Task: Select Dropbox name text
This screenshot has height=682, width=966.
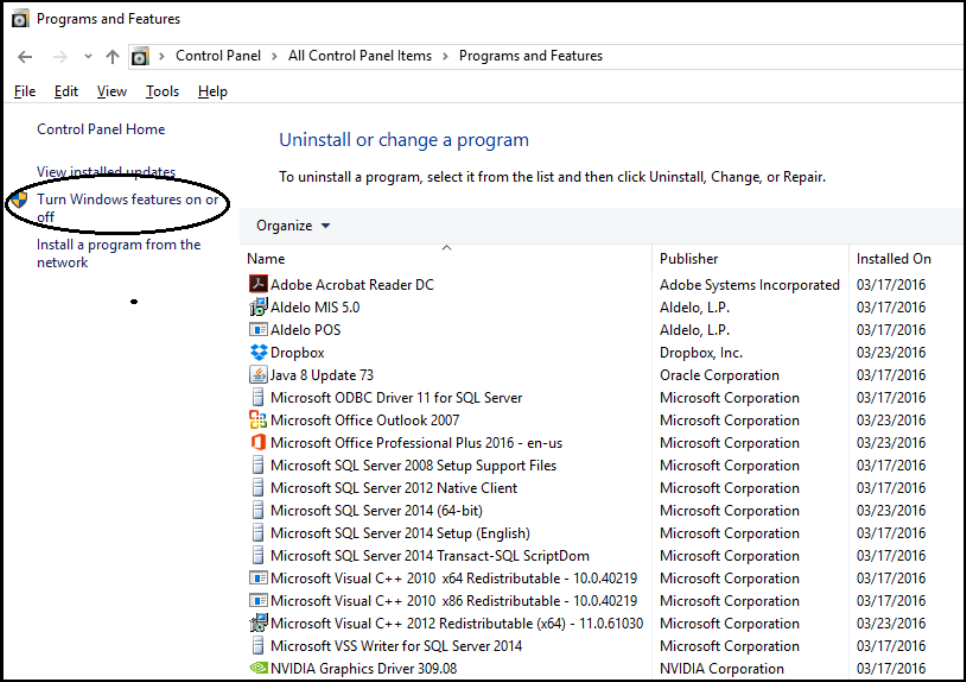Action: pyautogui.click(x=297, y=353)
